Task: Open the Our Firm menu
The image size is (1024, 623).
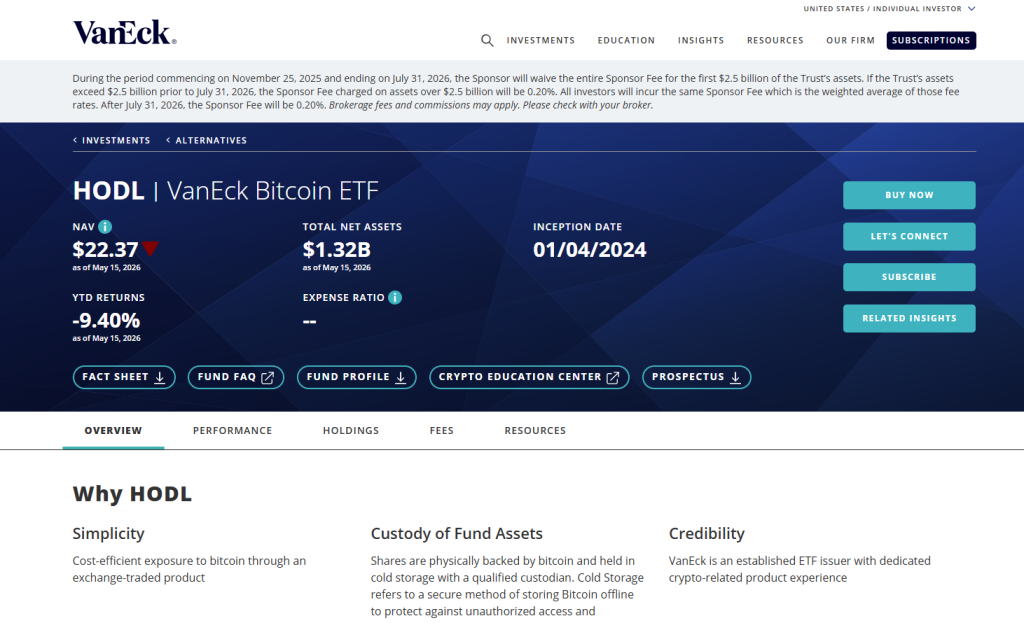Action: click(850, 40)
